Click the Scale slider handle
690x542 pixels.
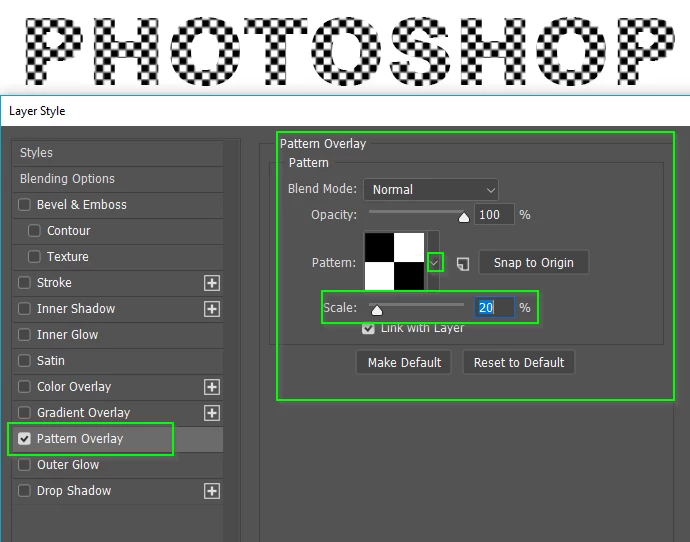pyautogui.click(x=377, y=310)
